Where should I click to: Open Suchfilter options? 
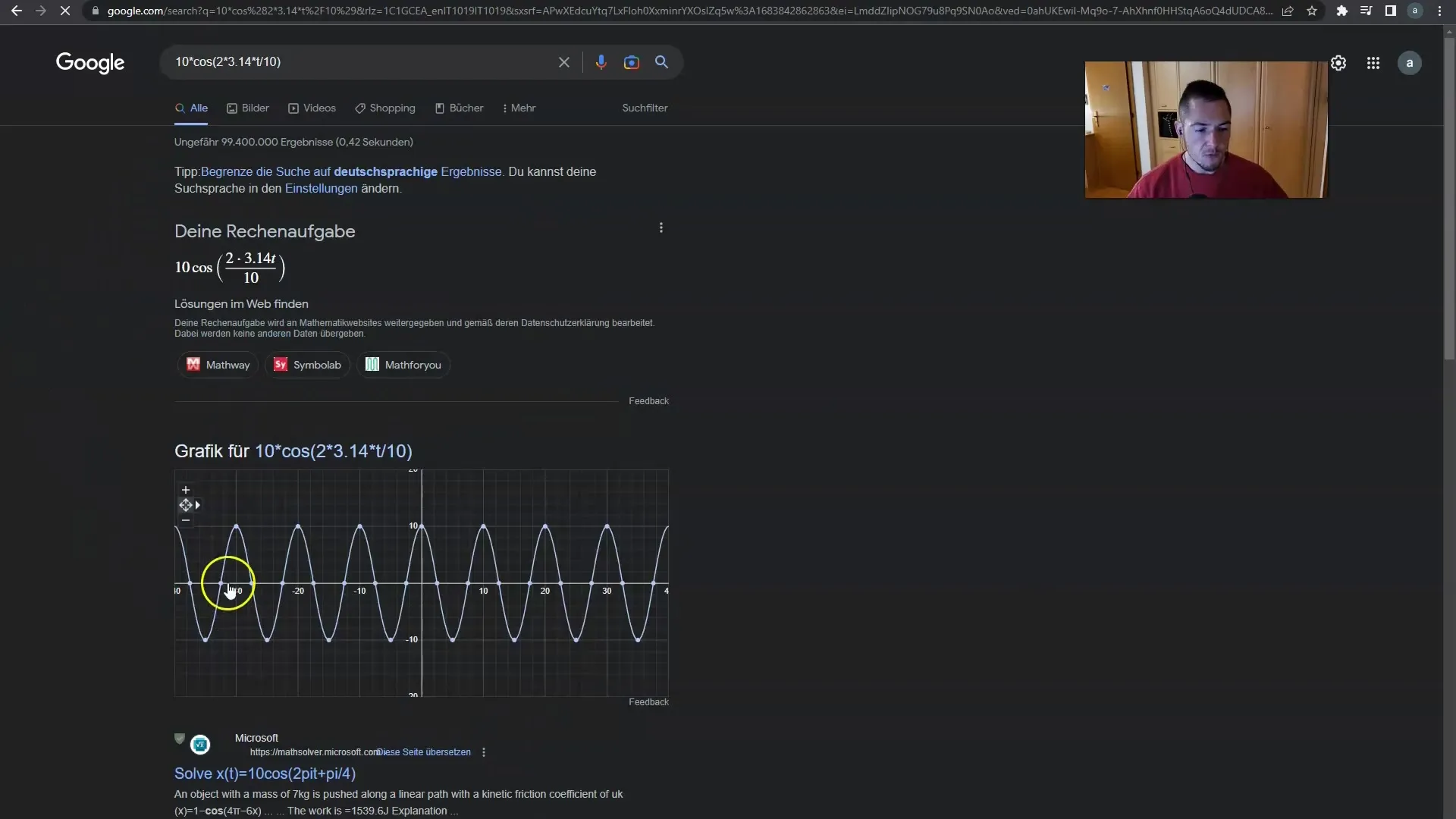pyautogui.click(x=645, y=108)
